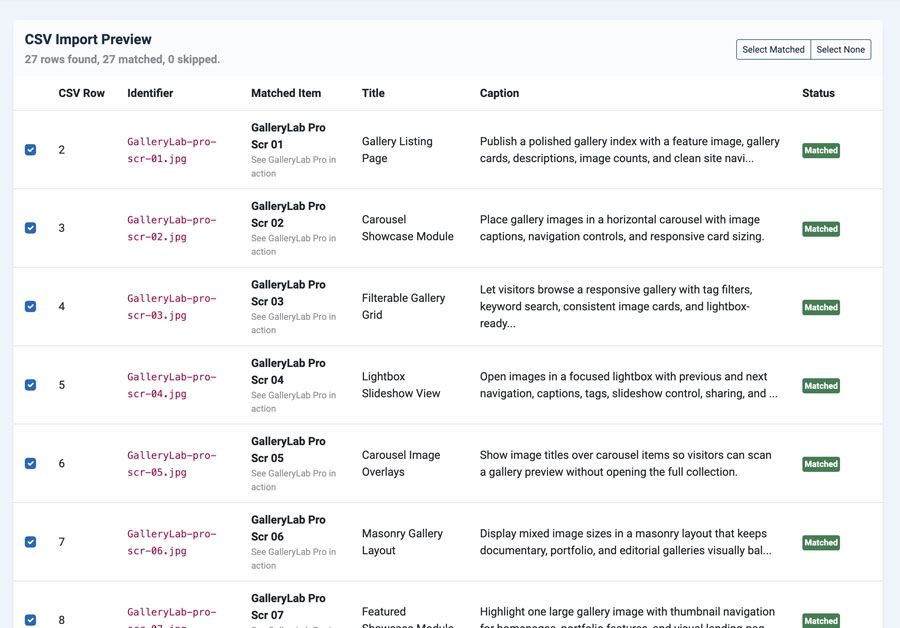The image size is (900, 628).
Task: Select identifier GalleryLab-pro-scr-05.jpg
Action: click(172, 463)
